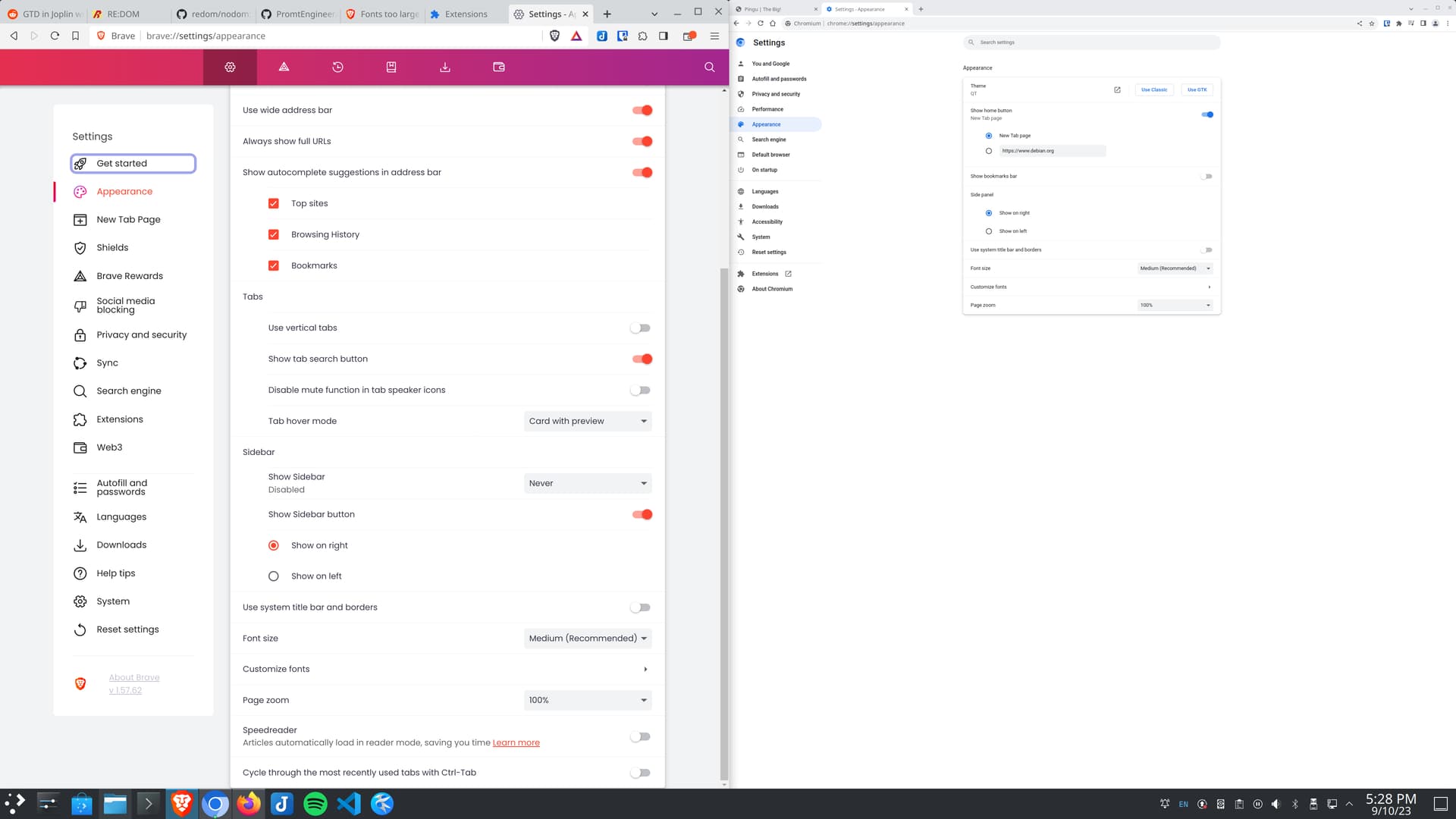Click Chromium's Search settings field
1456x819 pixels.
1092,42
